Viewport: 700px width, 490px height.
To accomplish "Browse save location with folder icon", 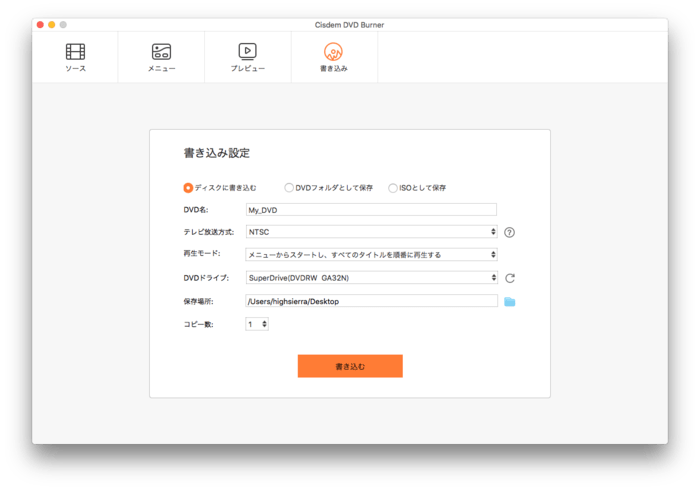I will (x=509, y=301).
